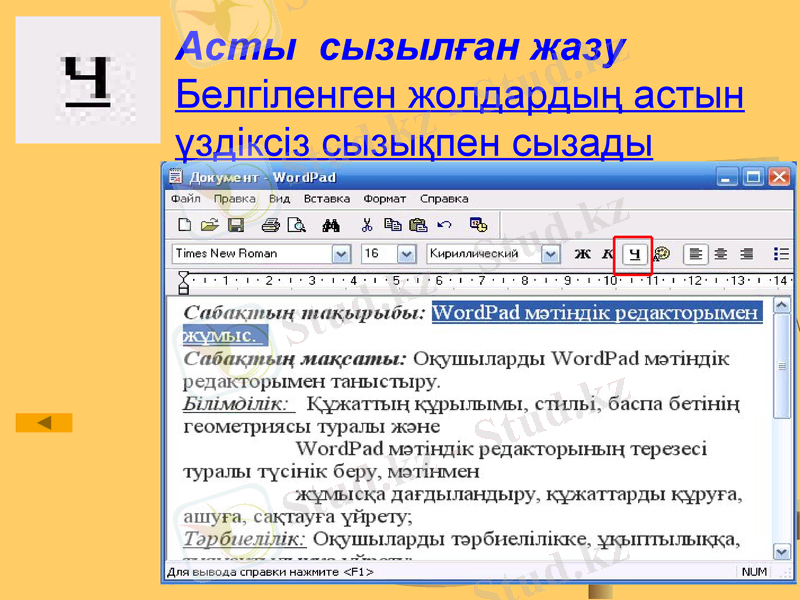Open the Формат menu

point(385,198)
